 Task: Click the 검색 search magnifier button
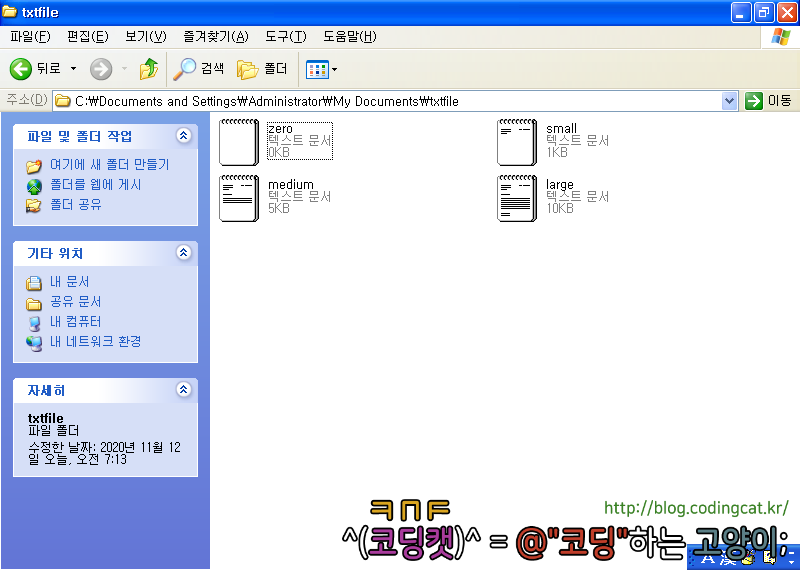(198, 68)
